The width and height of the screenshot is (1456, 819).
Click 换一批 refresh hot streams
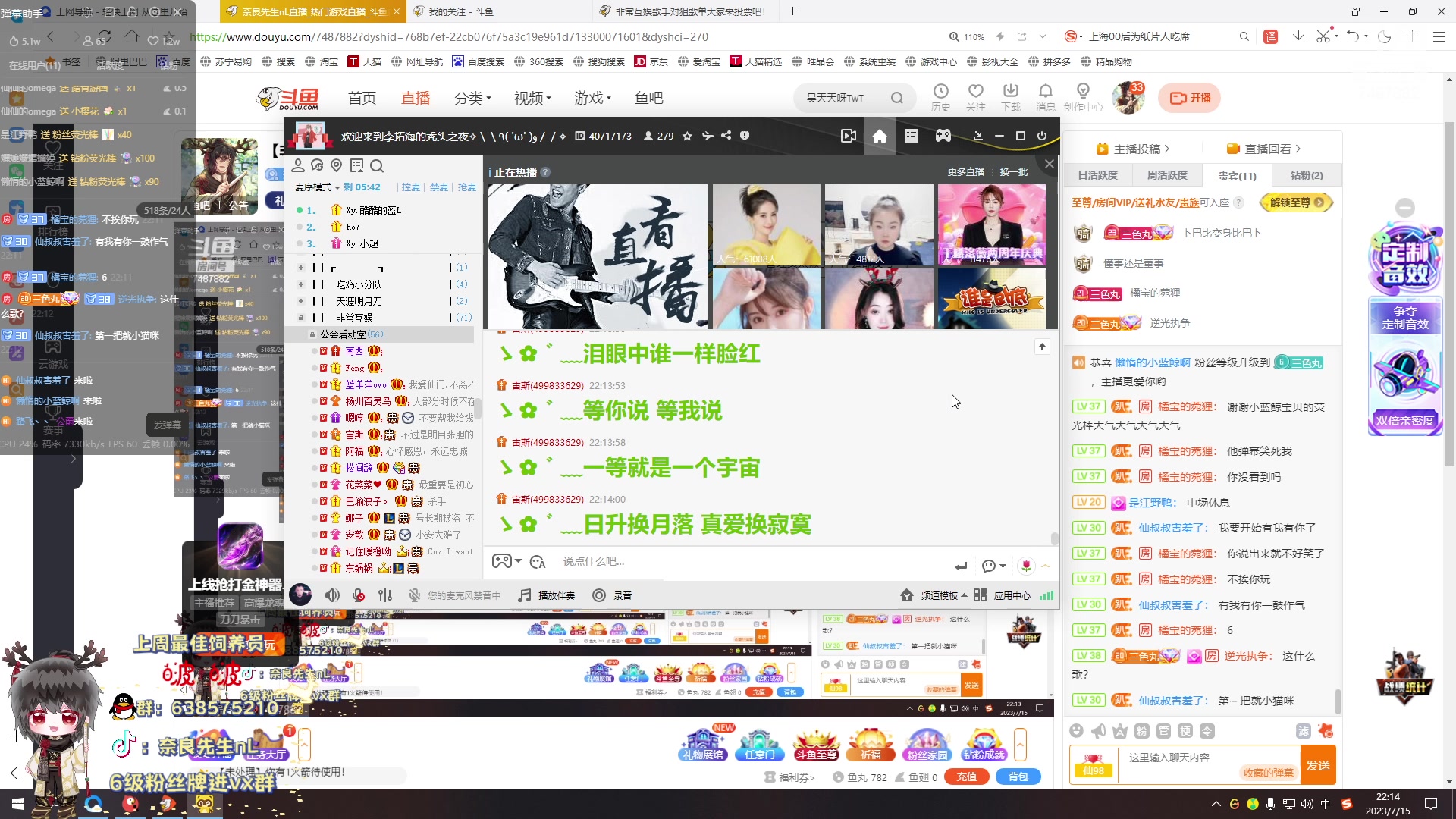1013,172
